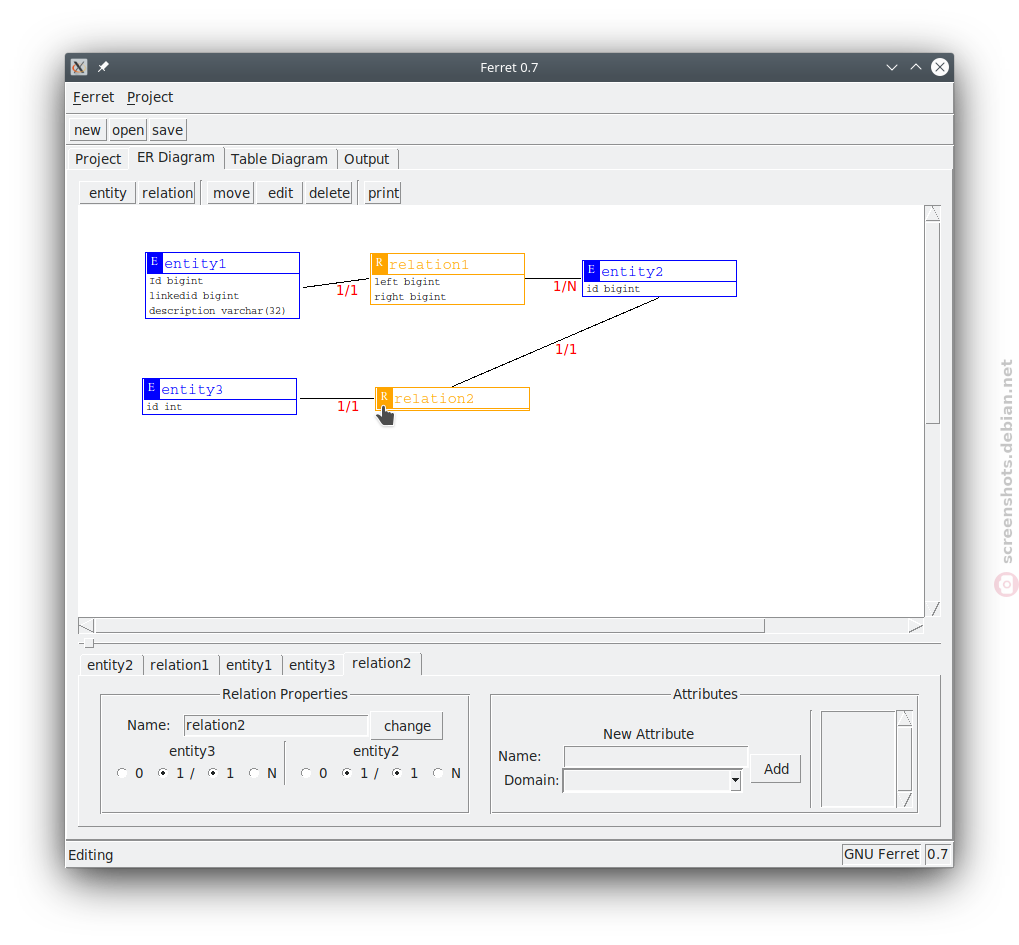This screenshot has width=1019, height=945.
Task: Select maximum N radio for entity3
Action: 253,773
